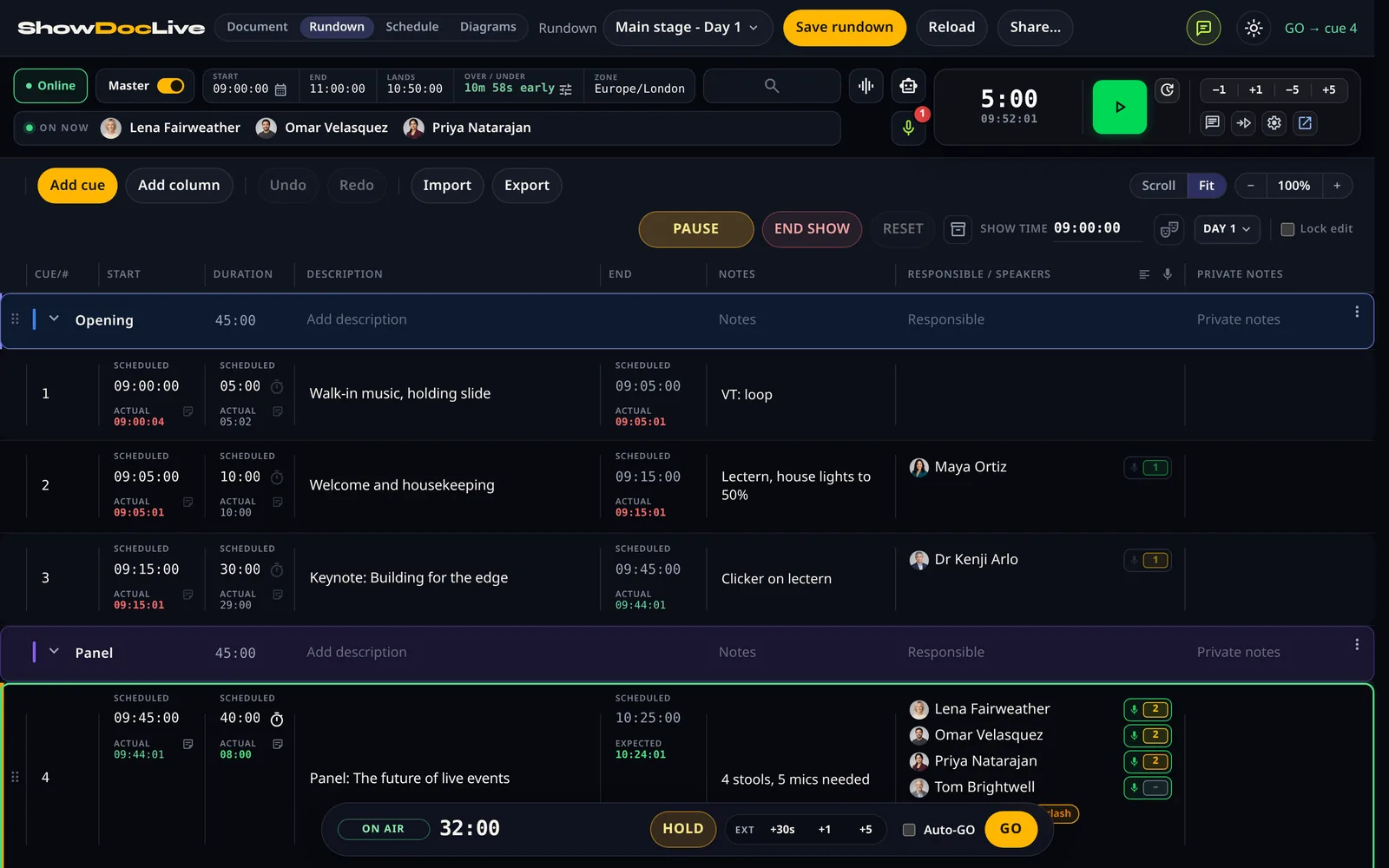
Task: Click the microphone icon in Responsible column header
Action: 1168,274
